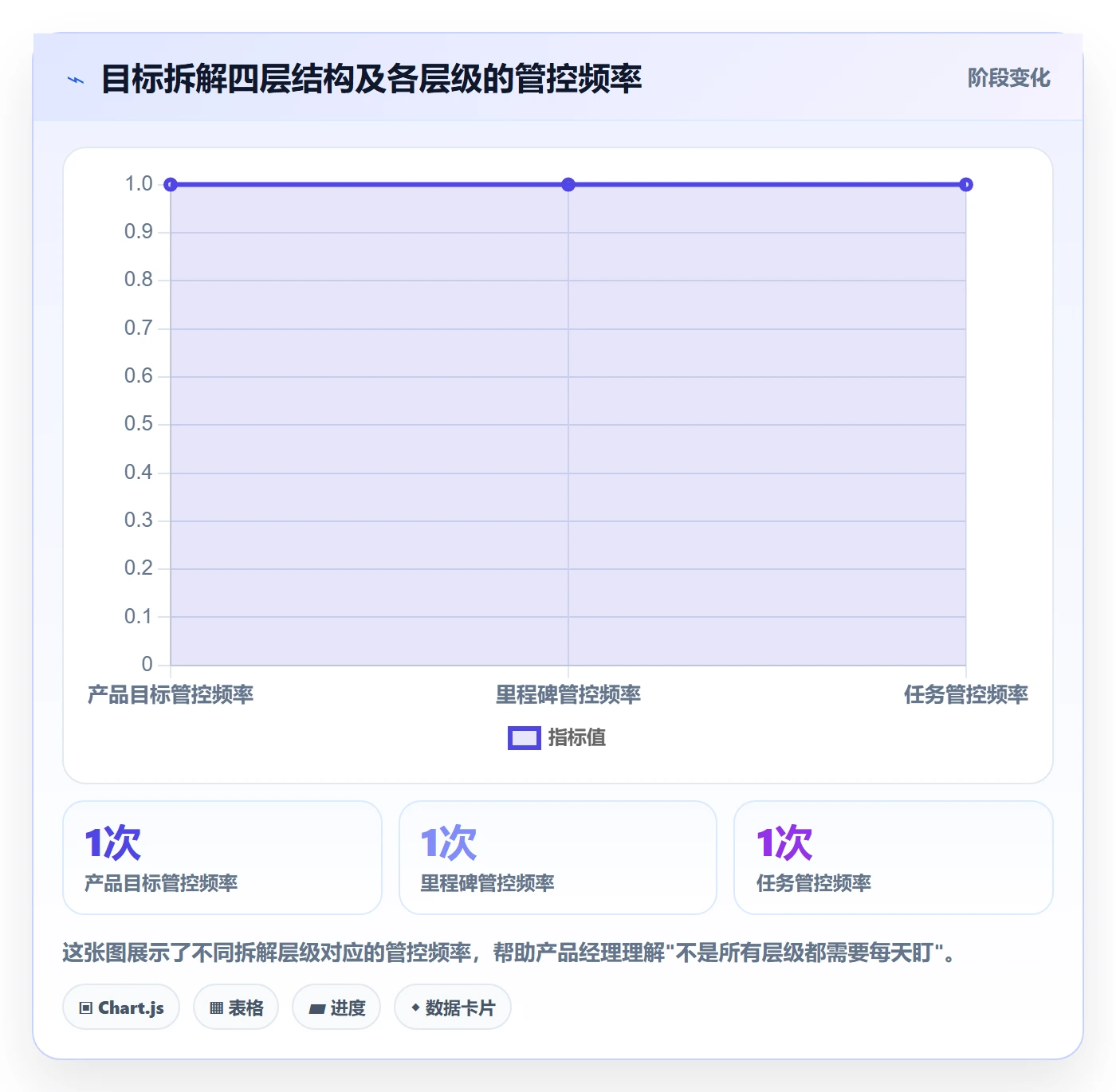Click the 数据卡片 tag chip
The height and width of the screenshot is (1092, 1116).
point(453,1008)
